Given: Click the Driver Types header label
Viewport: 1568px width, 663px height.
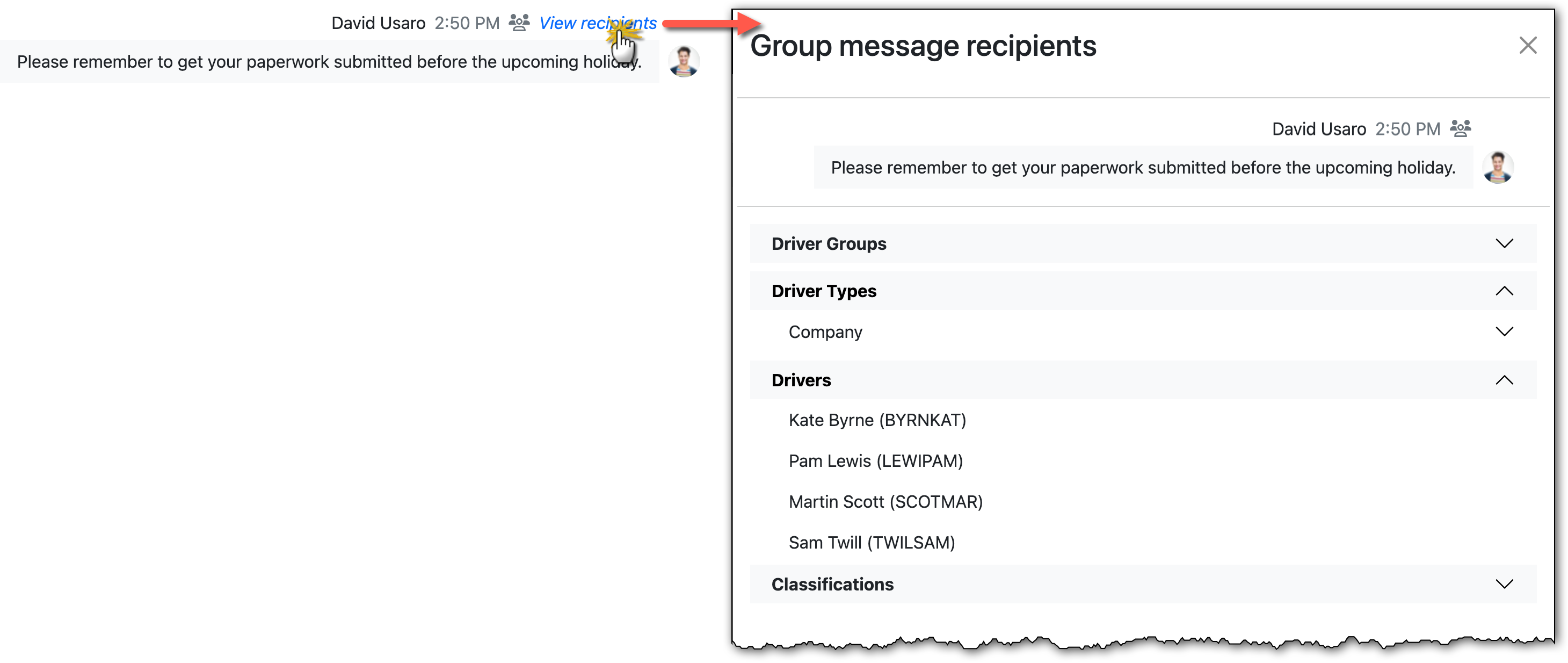Looking at the screenshot, I should tap(824, 291).
